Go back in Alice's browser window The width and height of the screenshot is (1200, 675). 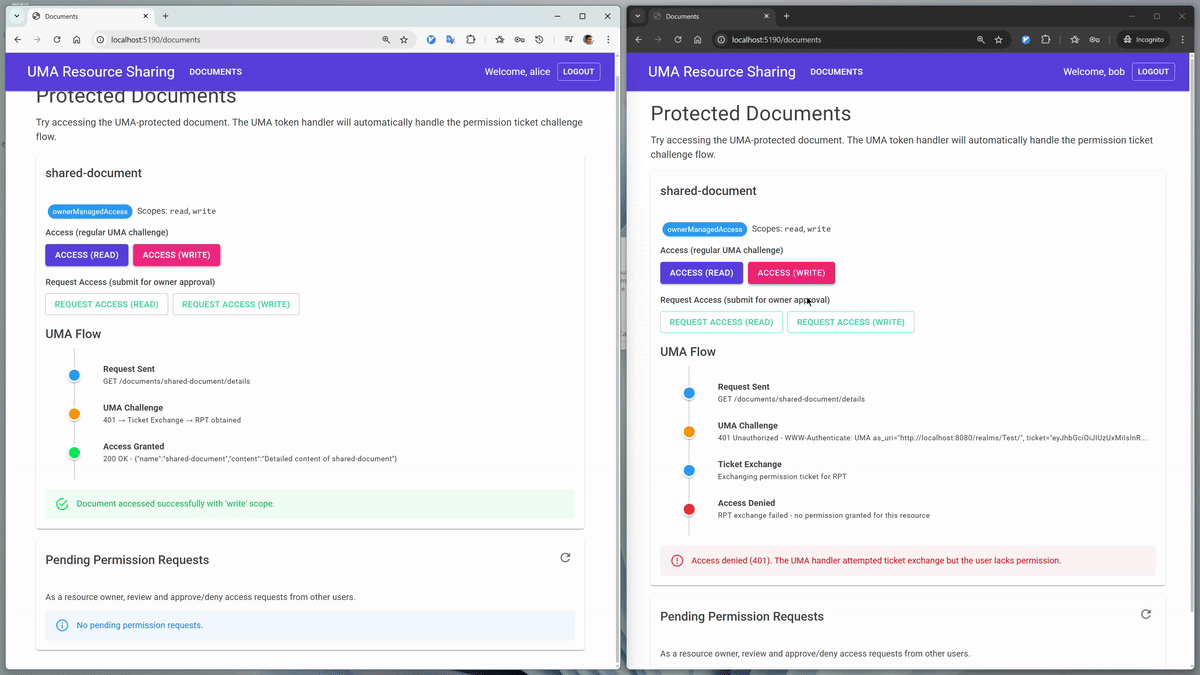[17, 40]
